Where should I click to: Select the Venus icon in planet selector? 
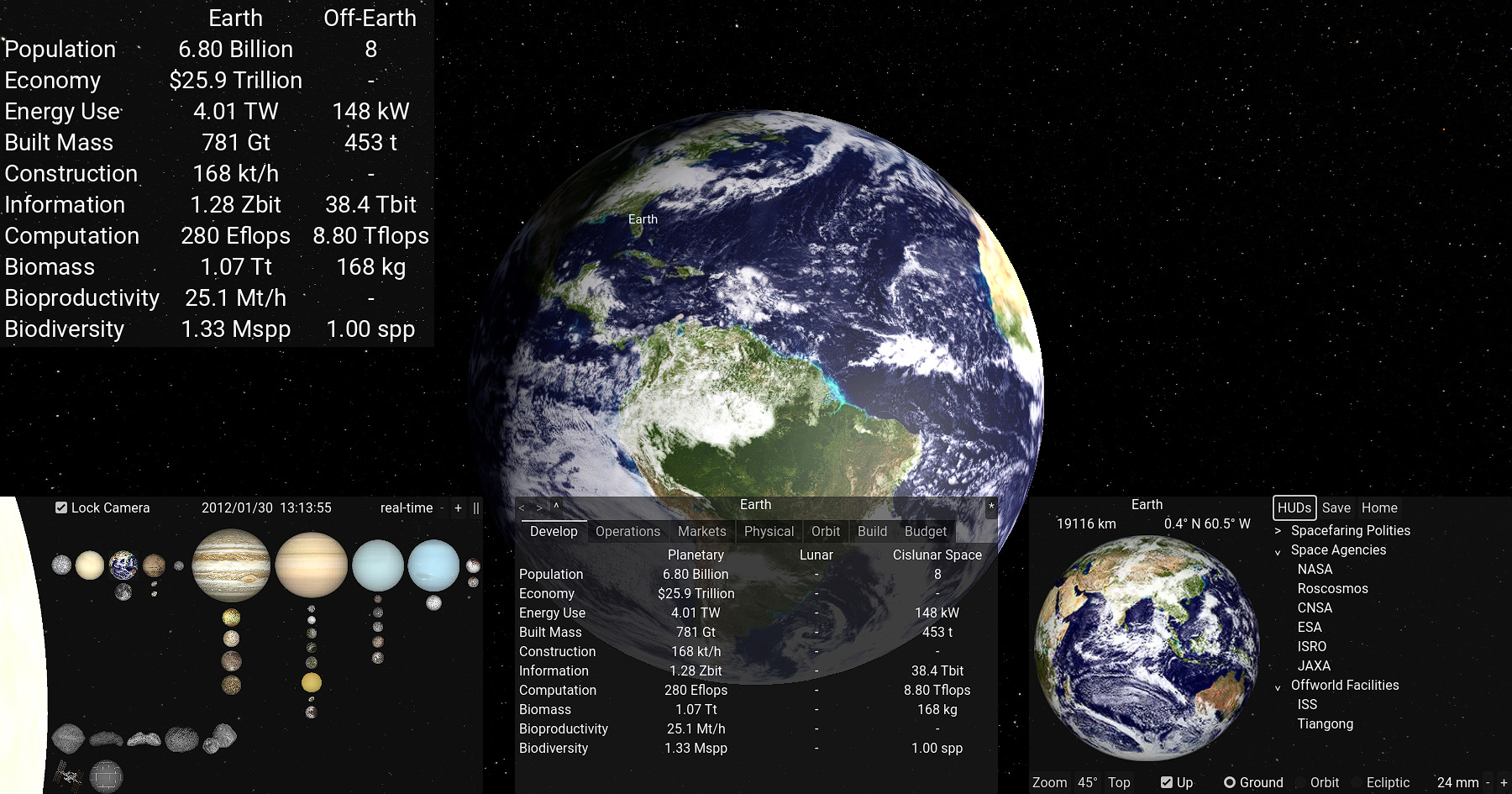pyautogui.click(x=89, y=565)
